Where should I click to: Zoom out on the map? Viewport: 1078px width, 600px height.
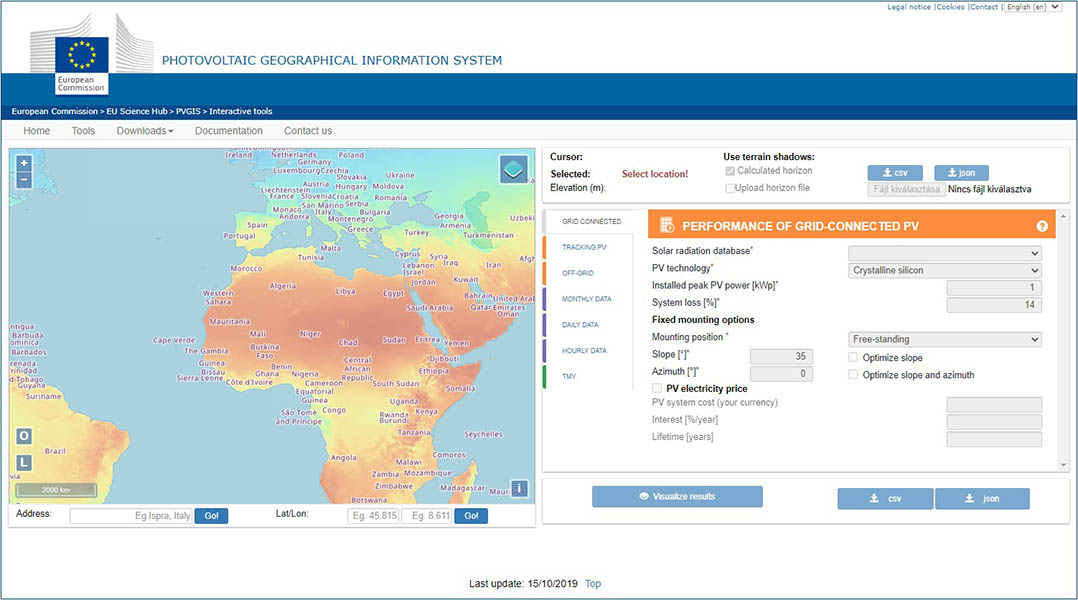[x=24, y=180]
